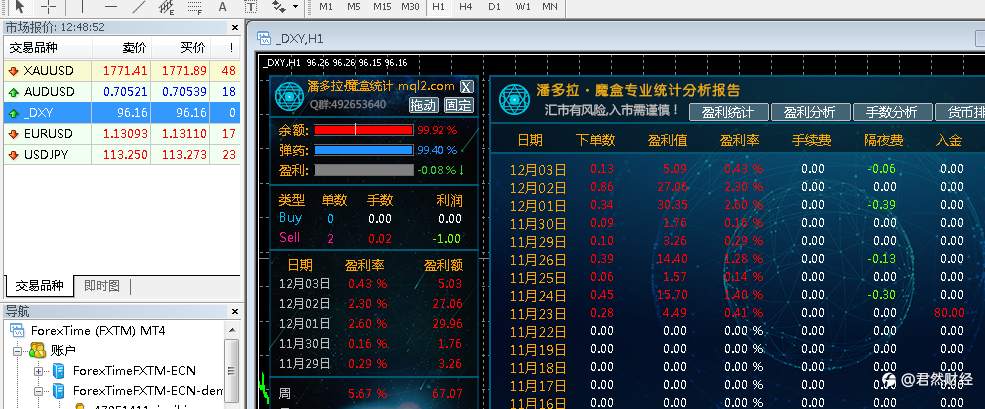Screen dimensions: 985x409
Task: Switch chart to H4 timeframe
Action: pyautogui.click(x=465, y=6)
